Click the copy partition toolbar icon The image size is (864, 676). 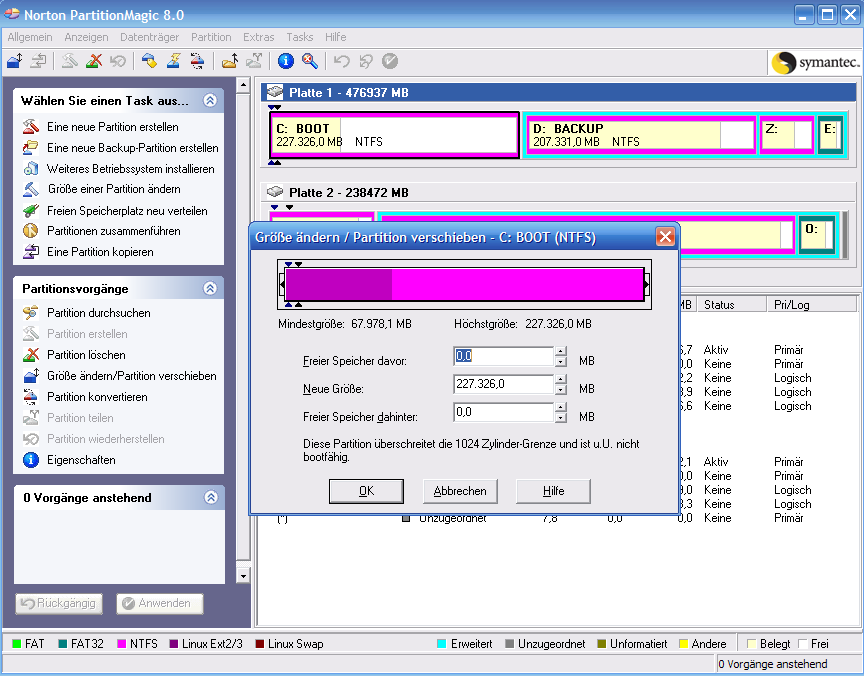pos(39,61)
